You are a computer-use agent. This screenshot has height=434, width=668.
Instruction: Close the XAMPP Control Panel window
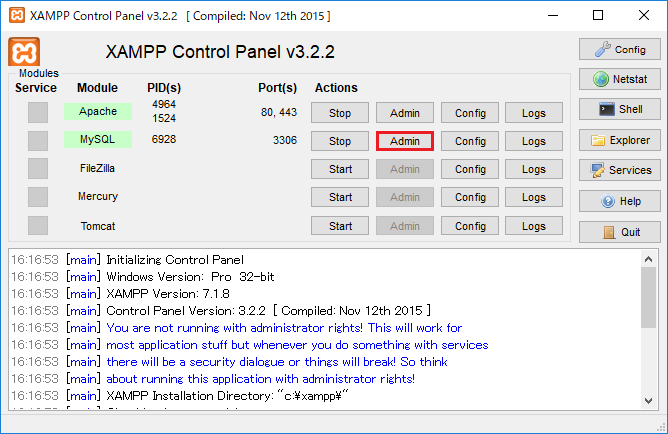[644, 16]
